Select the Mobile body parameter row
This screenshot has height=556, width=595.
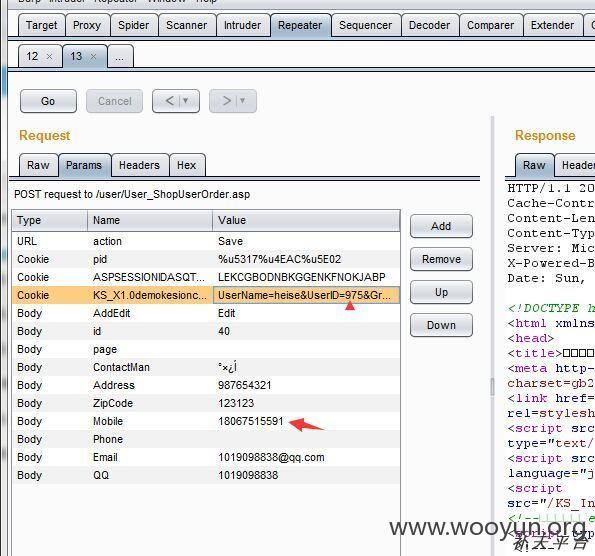tap(206, 421)
